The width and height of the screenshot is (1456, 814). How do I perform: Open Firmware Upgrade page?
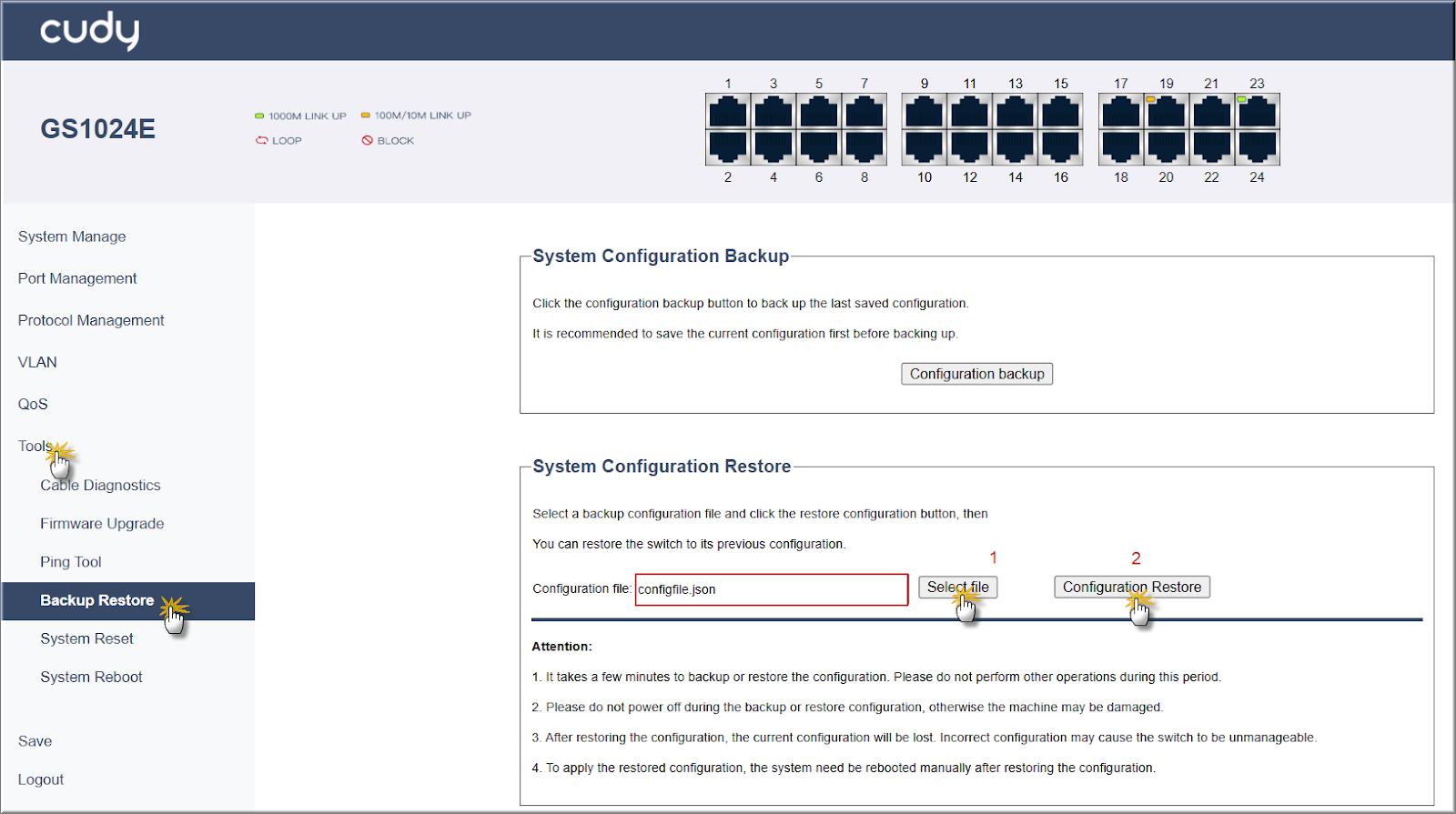(102, 524)
